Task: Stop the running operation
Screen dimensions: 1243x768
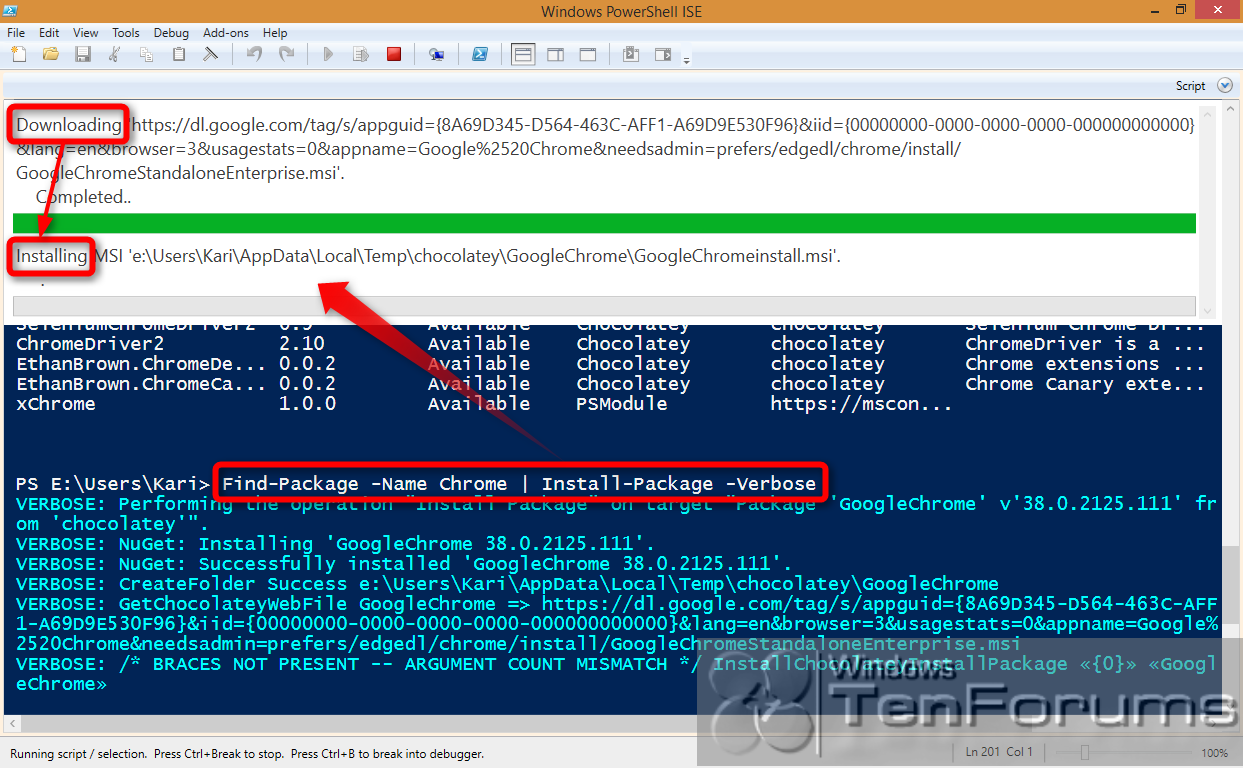Action: click(x=394, y=54)
